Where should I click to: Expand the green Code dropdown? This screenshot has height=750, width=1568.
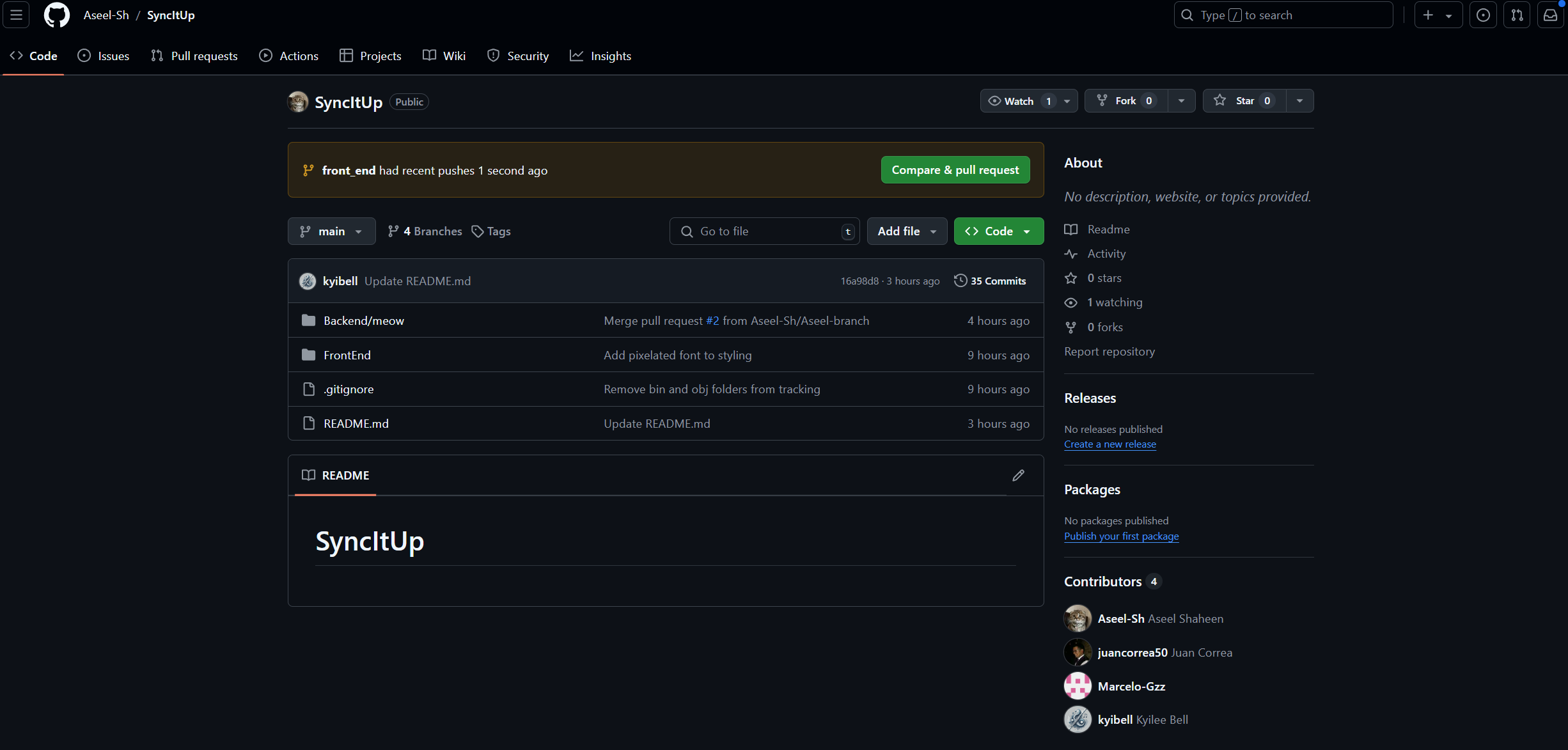pos(998,231)
